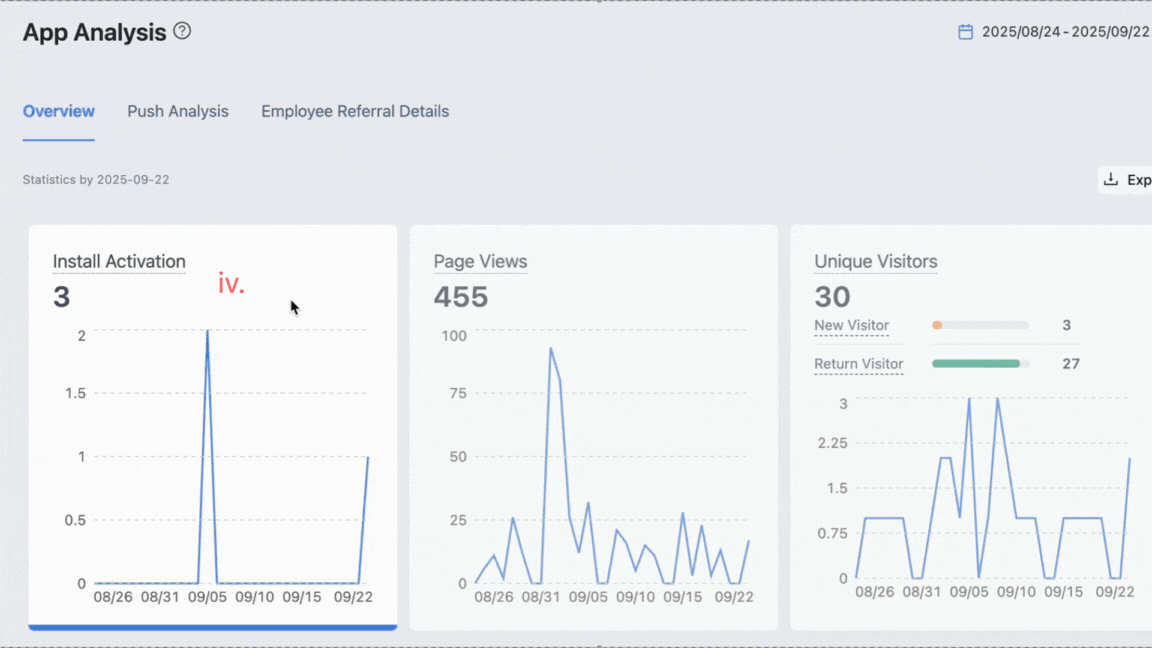
Task: Click the Return Visitor label
Action: pos(859,364)
